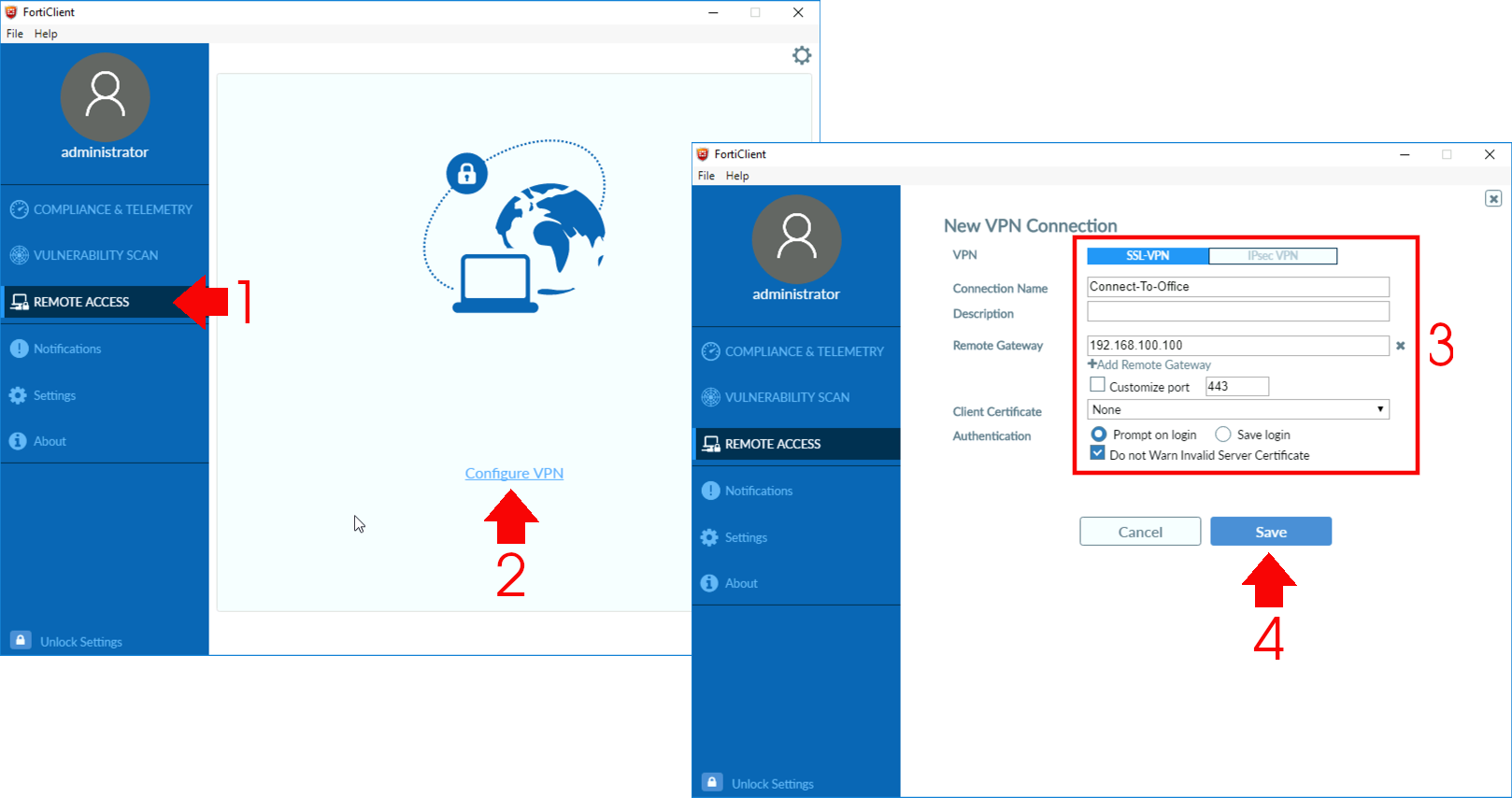Open the File menu in the back window
Viewport: 1512px width, 798px height.
point(15,34)
